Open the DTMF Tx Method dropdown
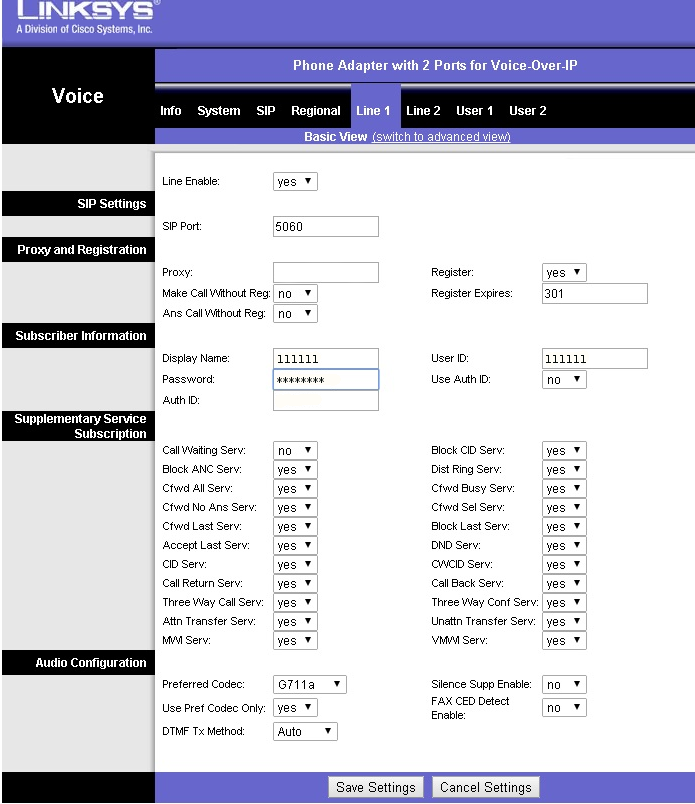This screenshot has width=695, height=804. 305,732
